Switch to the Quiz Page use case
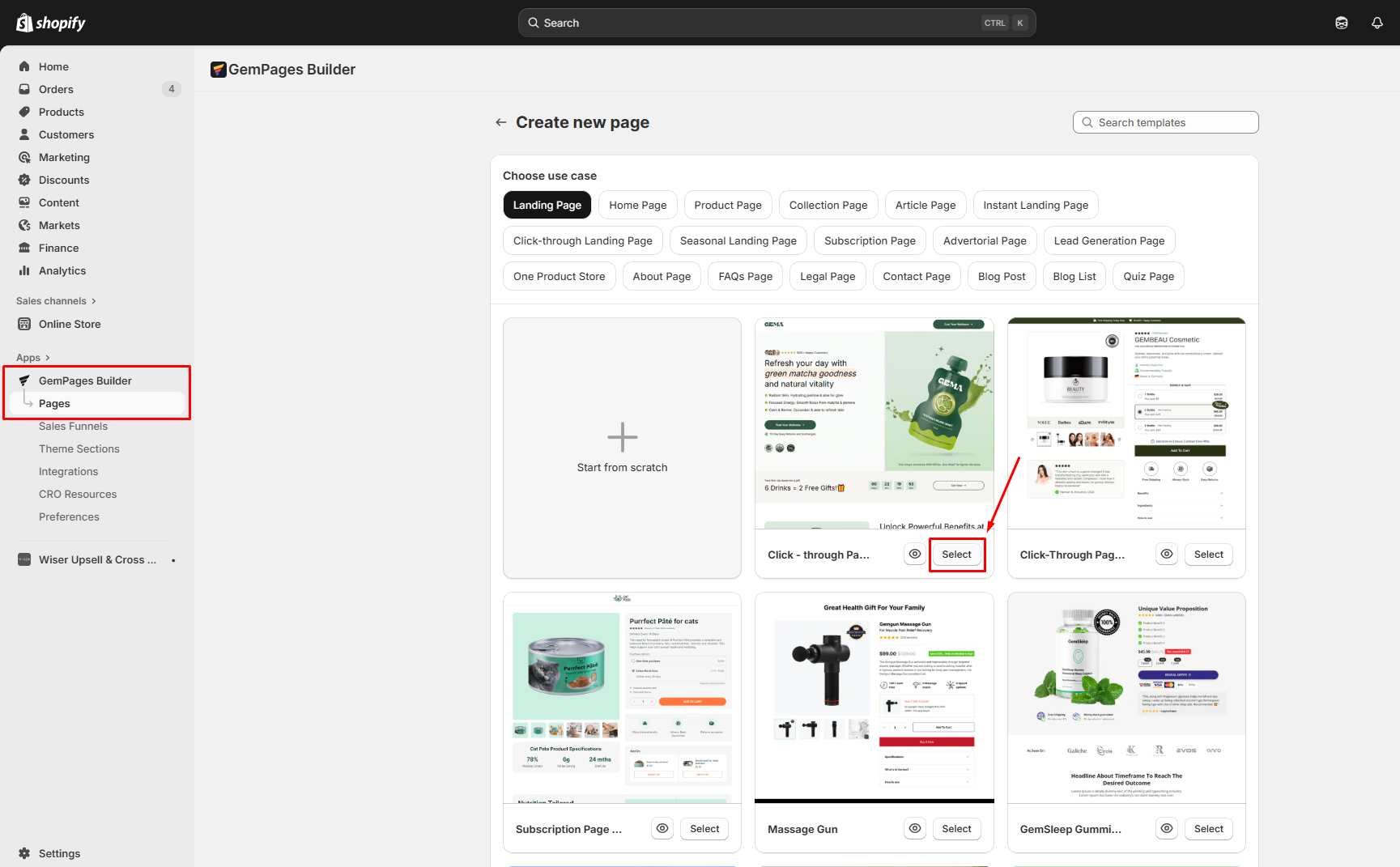1400x867 pixels. point(1148,277)
